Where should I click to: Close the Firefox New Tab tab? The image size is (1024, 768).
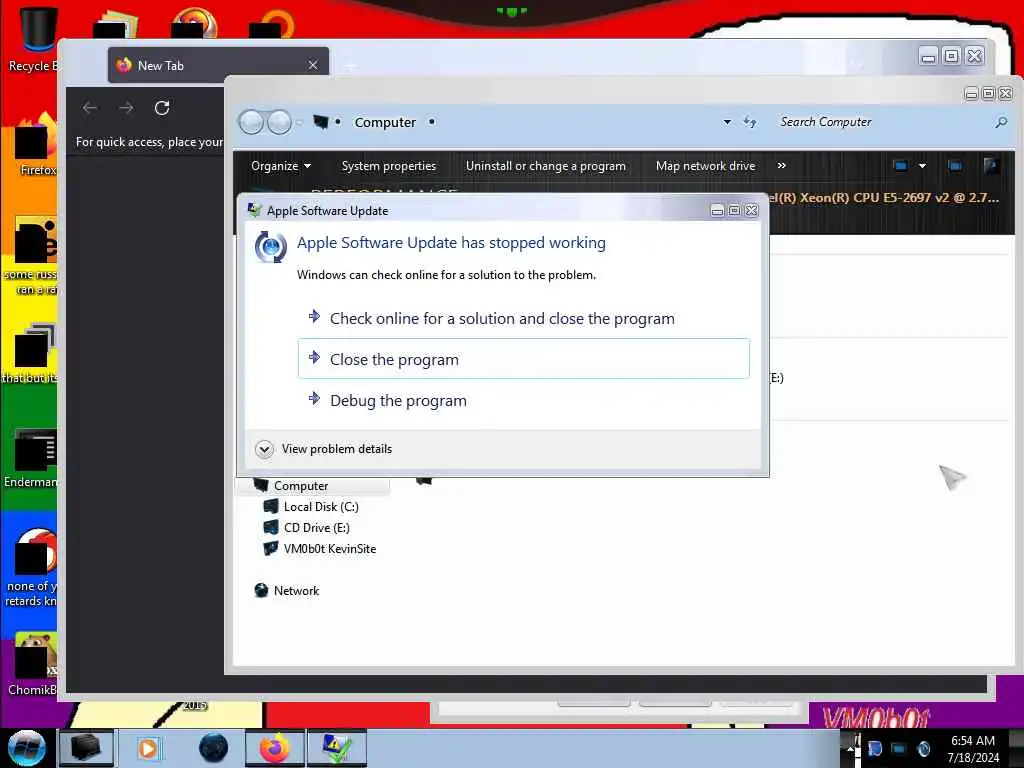(x=313, y=65)
